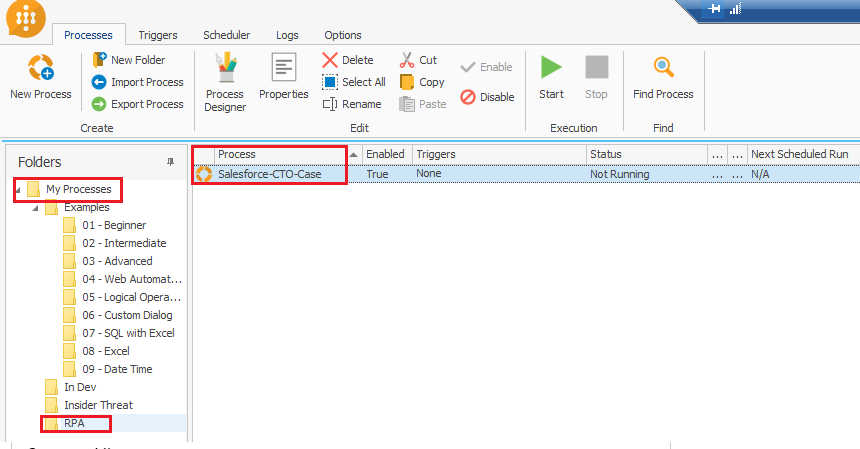860x449 pixels.
Task: Pin the Folders panel
Action: point(170,162)
